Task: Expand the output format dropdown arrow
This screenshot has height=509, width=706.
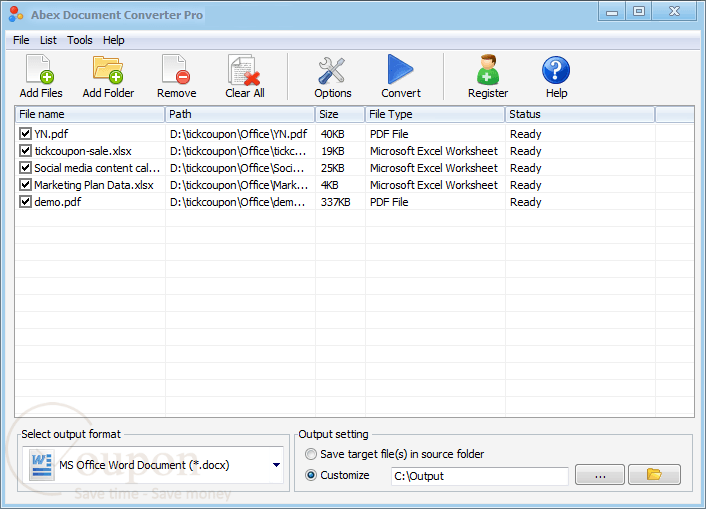Action: (x=276, y=465)
